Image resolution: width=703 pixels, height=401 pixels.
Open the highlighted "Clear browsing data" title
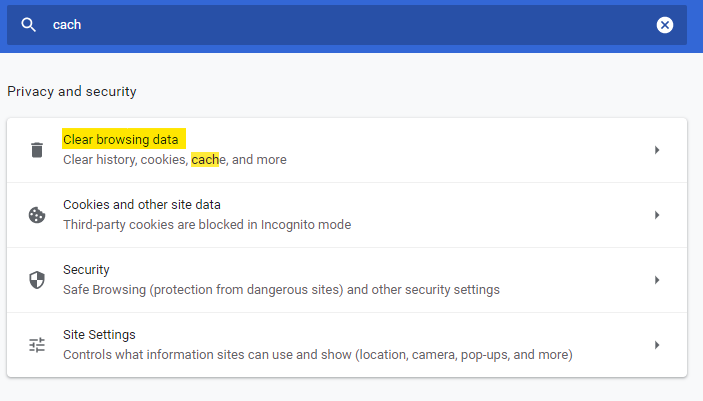120,140
